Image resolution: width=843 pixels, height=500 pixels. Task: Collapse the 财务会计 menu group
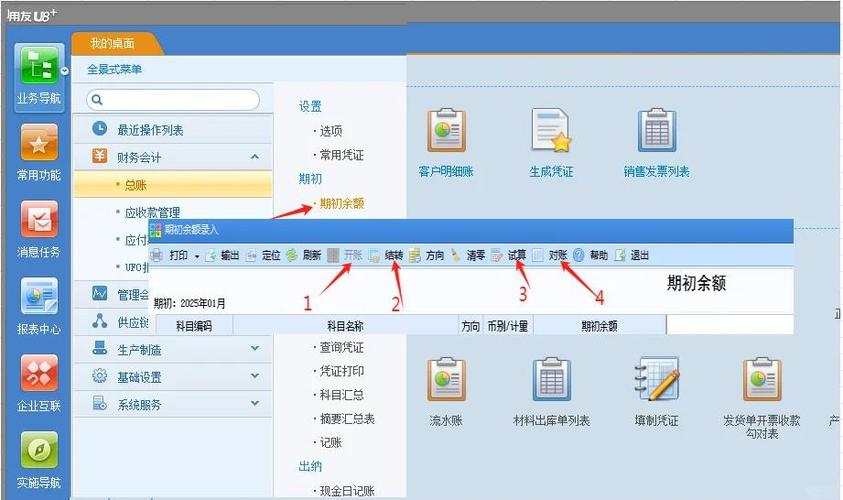[255, 157]
